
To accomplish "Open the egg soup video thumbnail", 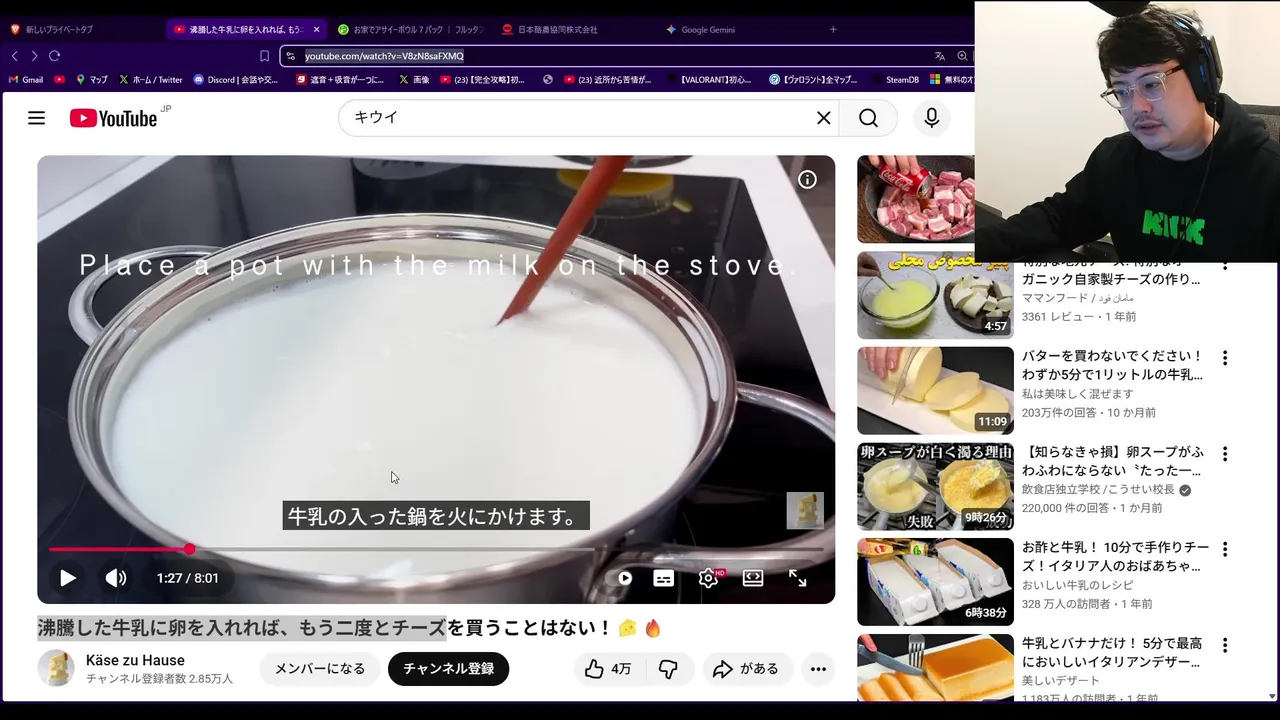I will point(935,486).
